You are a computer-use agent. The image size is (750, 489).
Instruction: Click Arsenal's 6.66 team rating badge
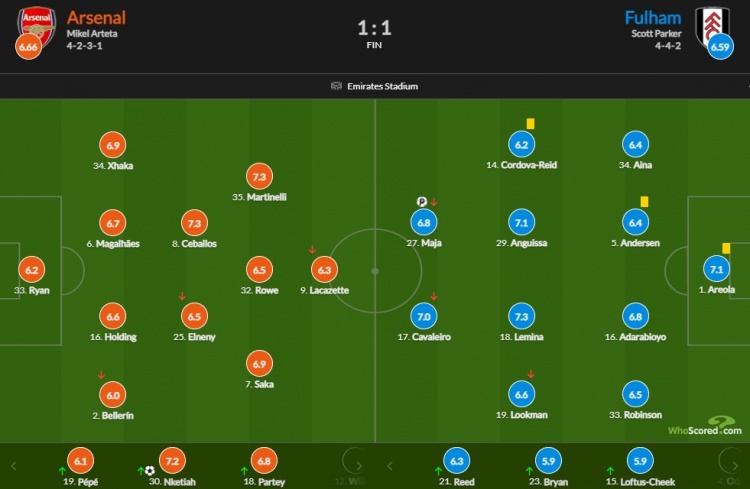point(28,47)
